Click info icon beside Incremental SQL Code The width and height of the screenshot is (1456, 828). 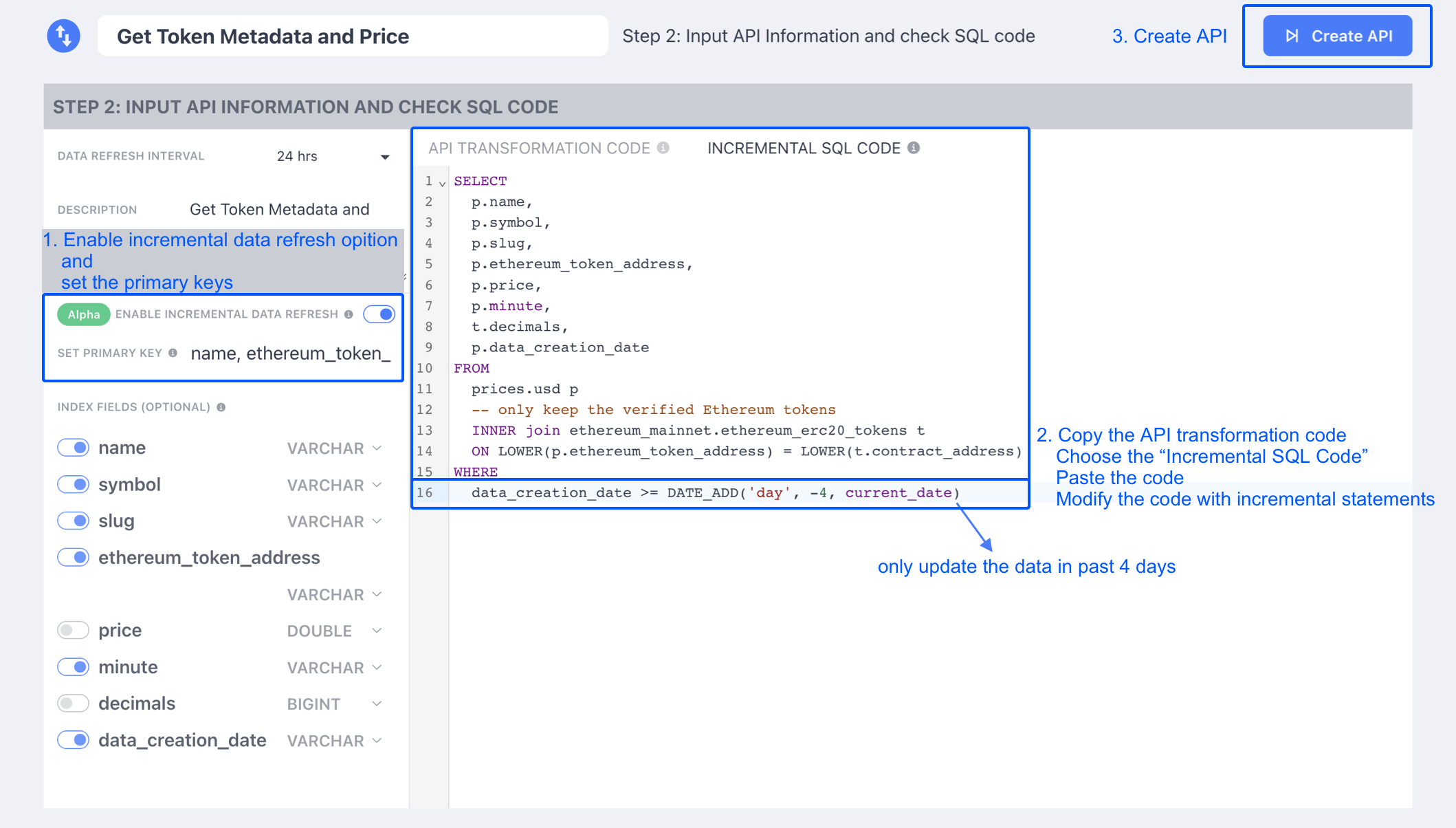[914, 148]
